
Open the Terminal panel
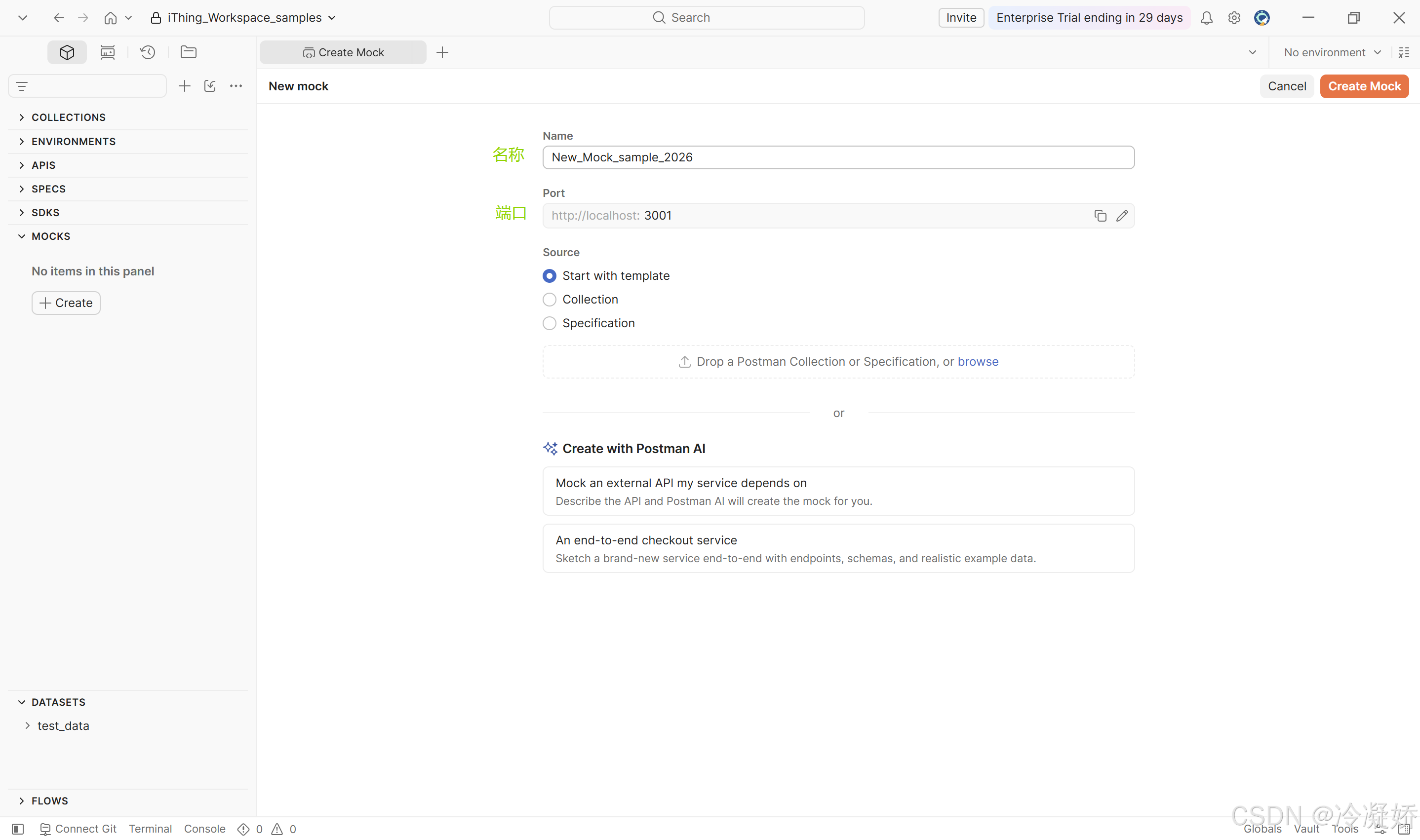[150, 829]
